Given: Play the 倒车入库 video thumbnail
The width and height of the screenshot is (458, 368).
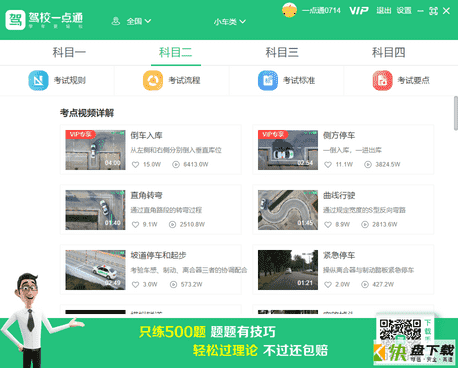Looking at the screenshot, I should pos(95,150).
